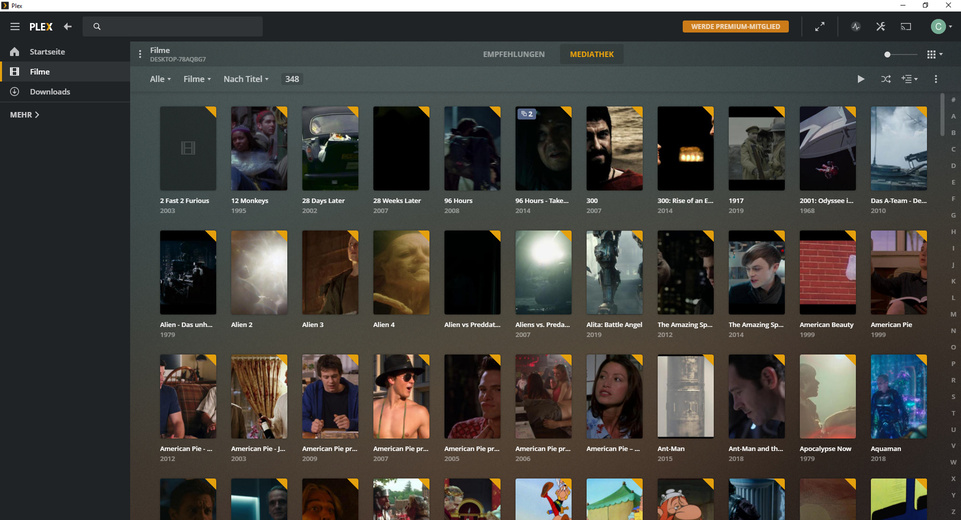
Task: Open the cast to device icon
Action: [906, 26]
